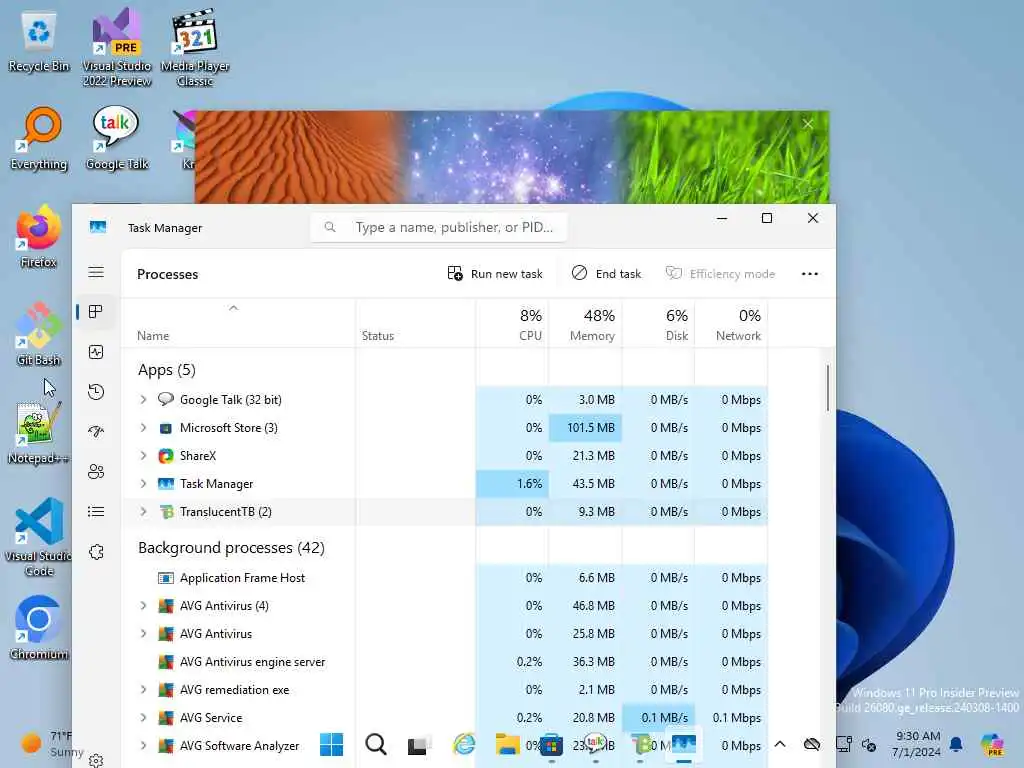Image resolution: width=1024 pixels, height=768 pixels.
Task: Select the Chromium desktop icon
Action: tap(39, 628)
